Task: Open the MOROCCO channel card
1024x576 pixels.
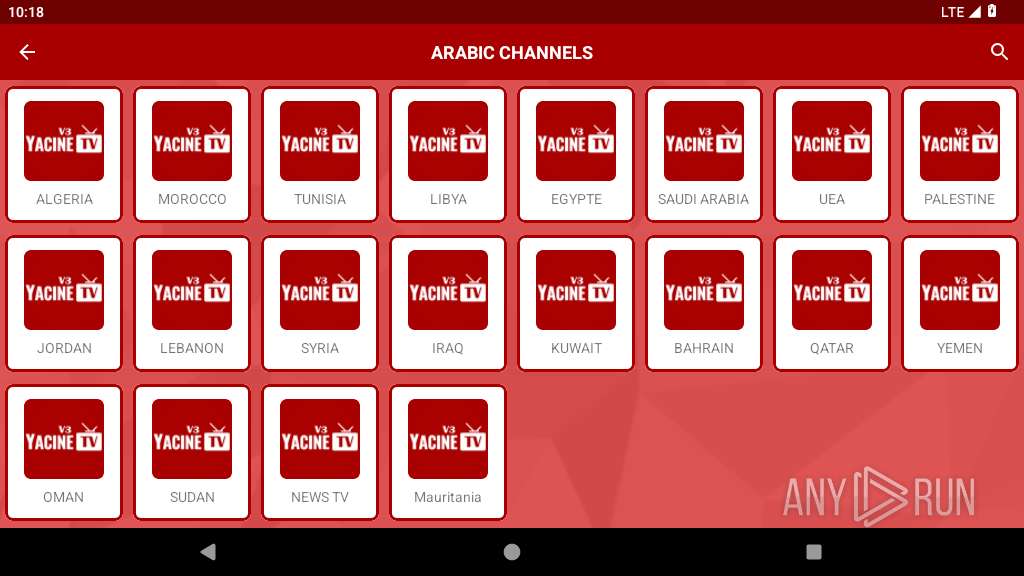Action: click(x=192, y=154)
